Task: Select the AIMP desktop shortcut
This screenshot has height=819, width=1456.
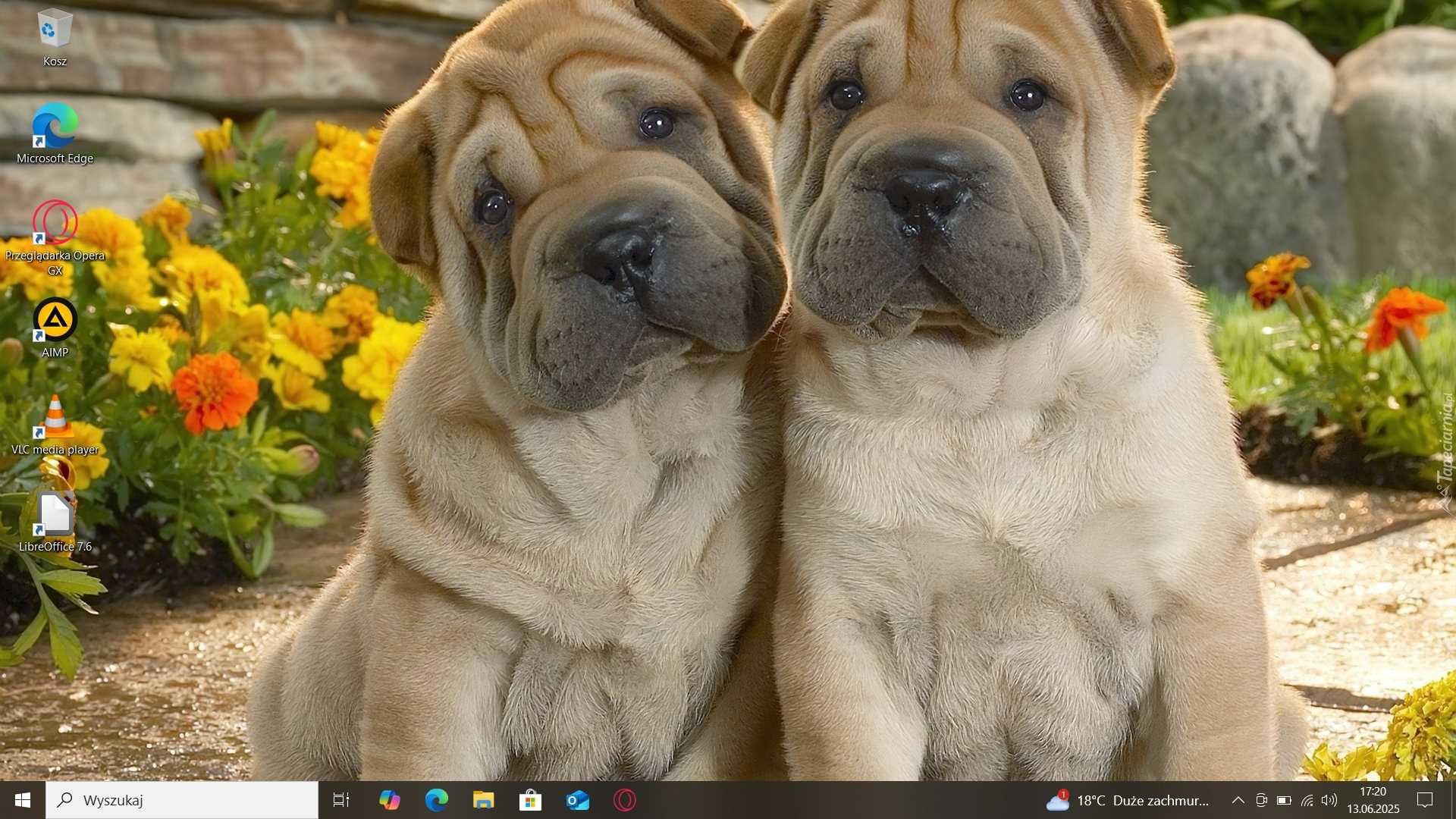Action: [x=55, y=328]
